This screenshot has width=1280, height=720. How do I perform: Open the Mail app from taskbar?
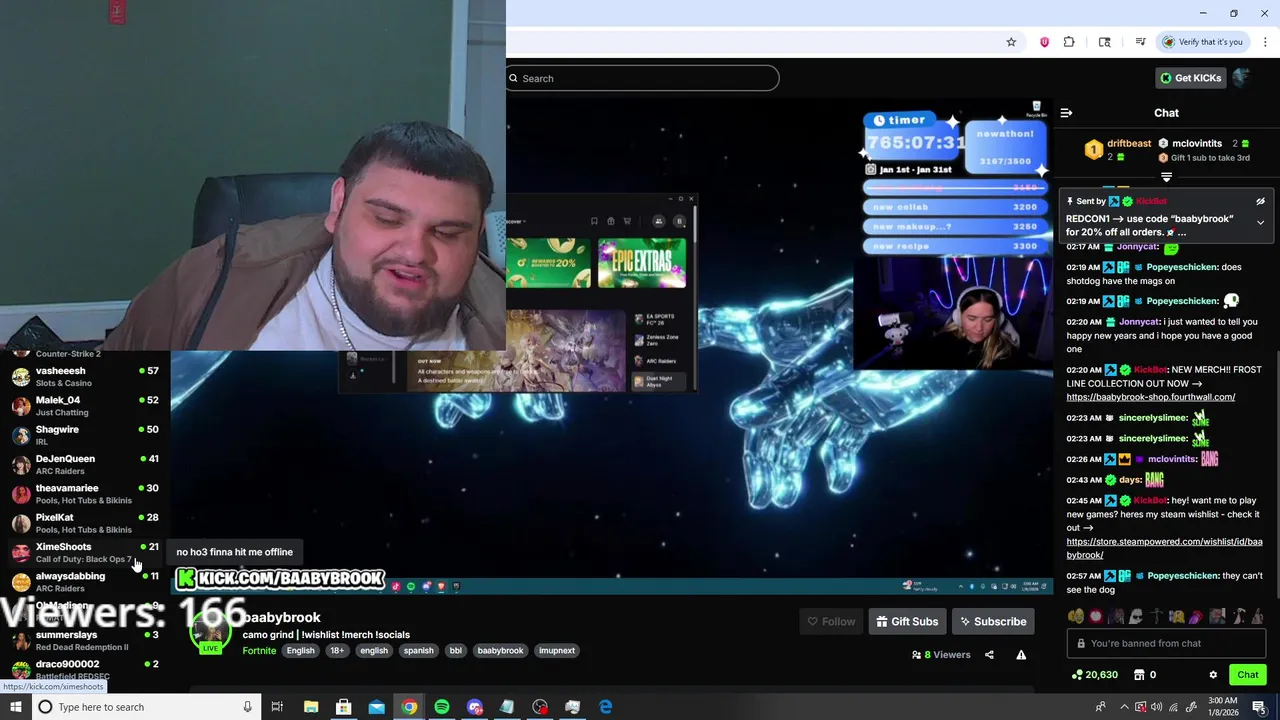click(x=376, y=707)
